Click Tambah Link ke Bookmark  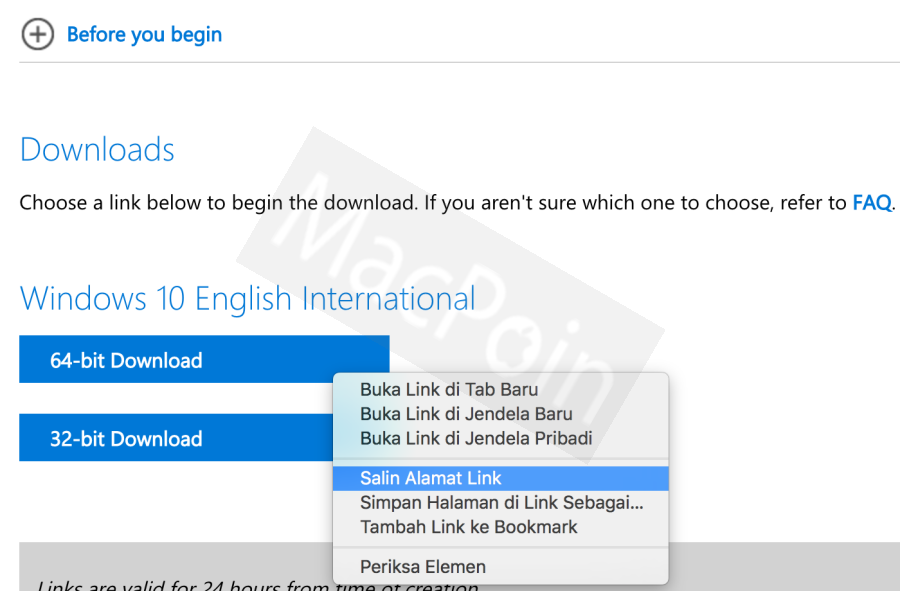(x=469, y=526)
